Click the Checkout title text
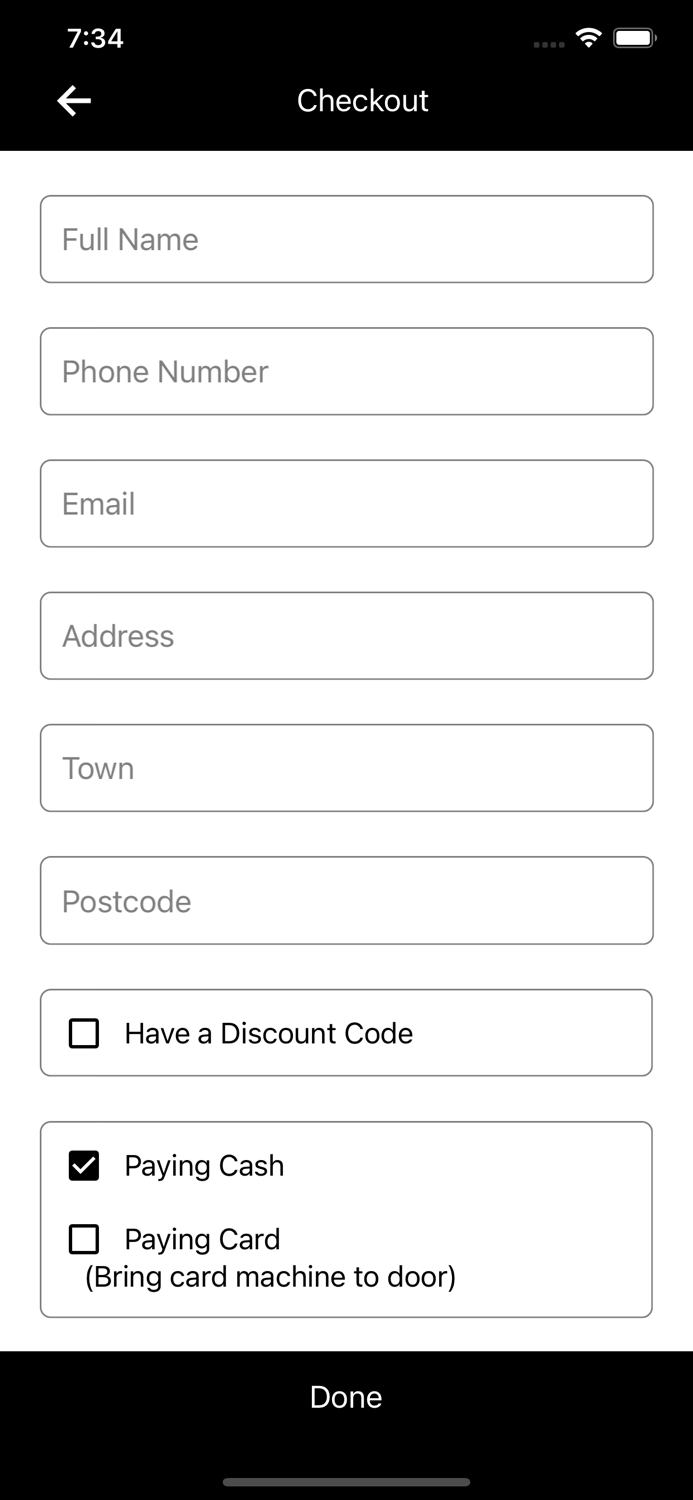Viewport: 693px width, 1500px height. tap(362, 100)
